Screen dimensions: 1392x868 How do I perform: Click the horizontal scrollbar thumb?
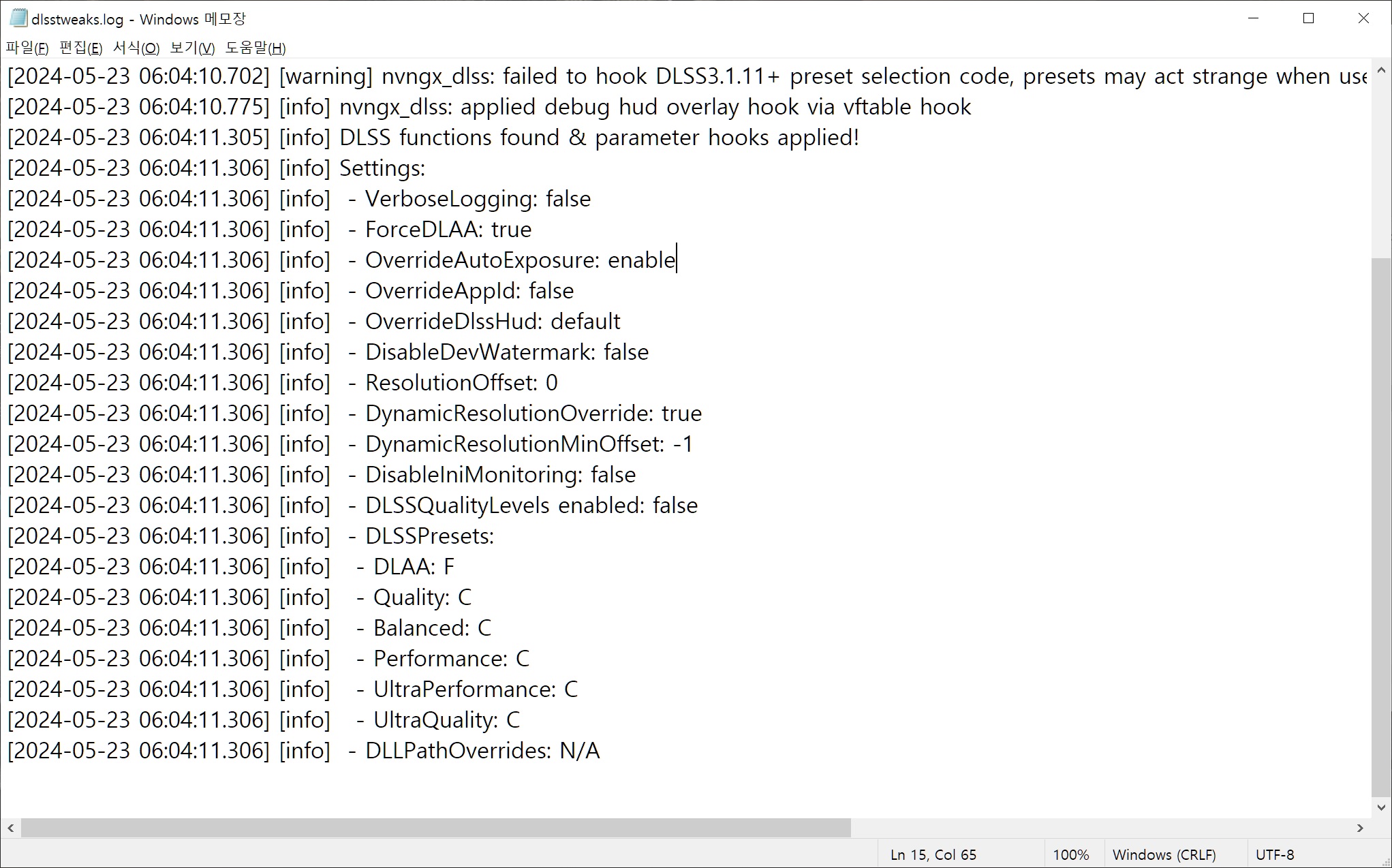click(436, 828)
